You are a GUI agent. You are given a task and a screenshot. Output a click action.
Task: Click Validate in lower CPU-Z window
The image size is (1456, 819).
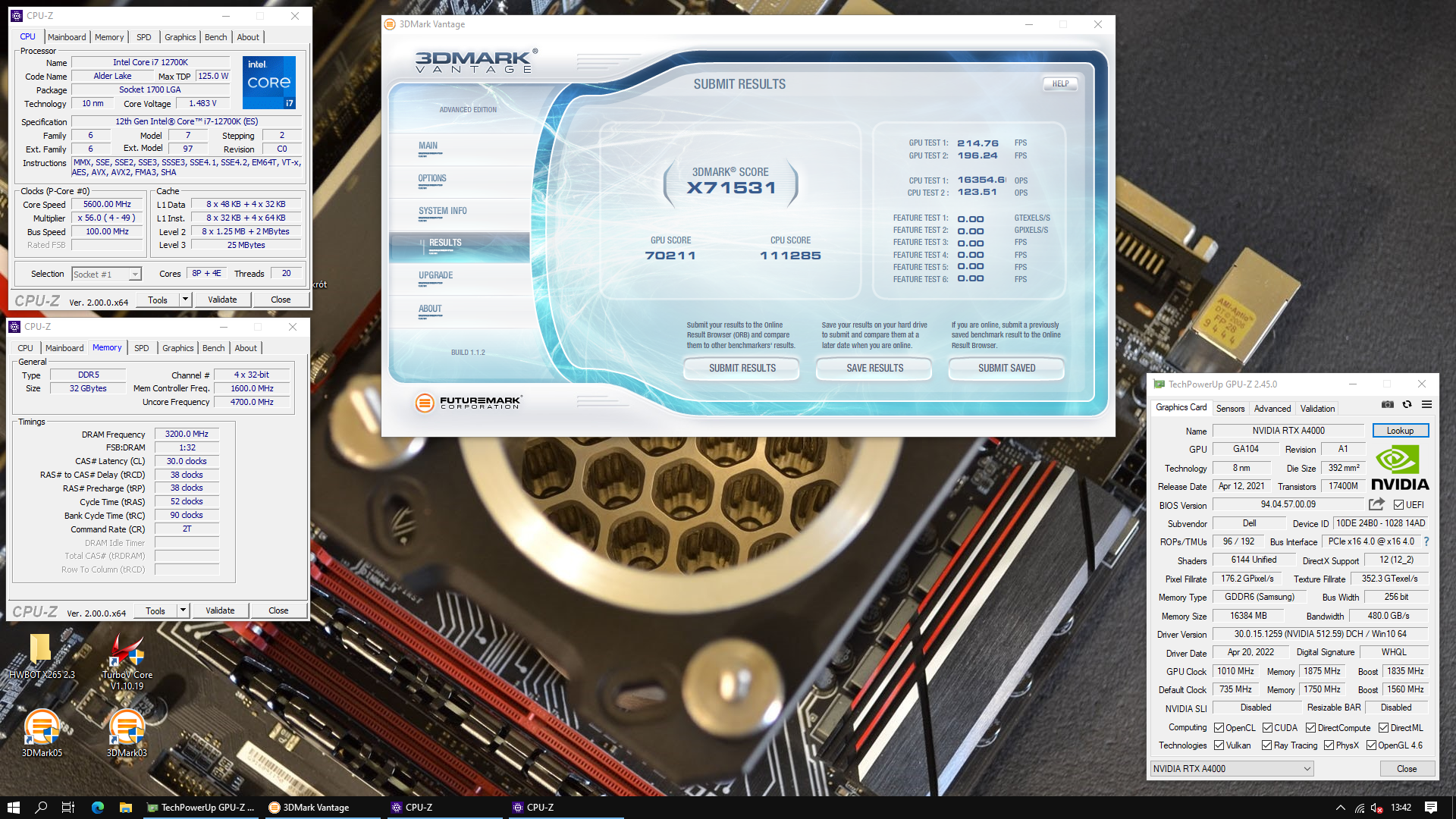(x=220, y=610)
